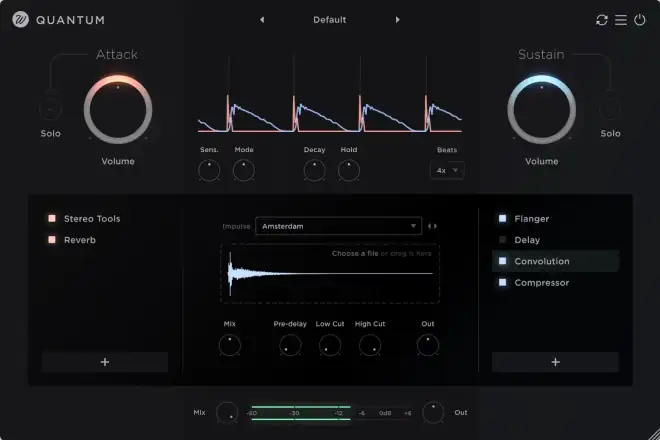The height and width of the screenshot is (440, 660).
Task: Disable the Stereo Tools effect
Action: (x=52, y=218)
